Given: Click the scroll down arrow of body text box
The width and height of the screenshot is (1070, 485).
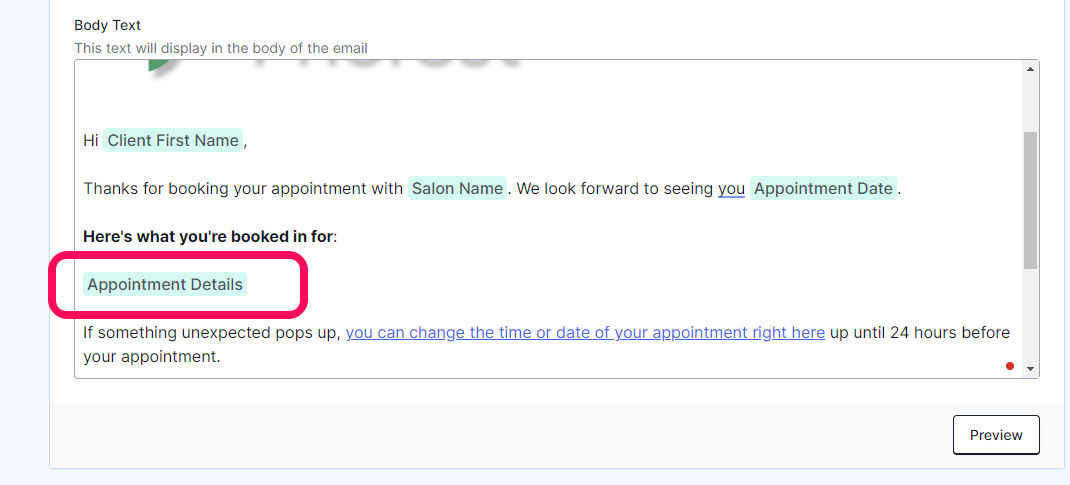Looking at the screenshot, I should [1030, 369].
